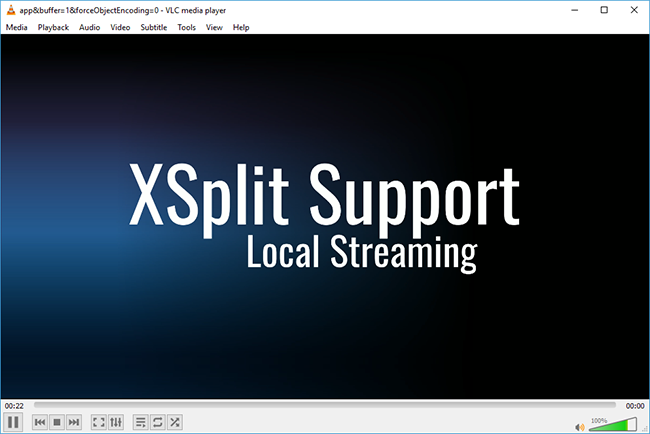The height and width of the screenshot is (434, 650).
Task: Adjust the volume slider at 100%
Action: (613, 424)
